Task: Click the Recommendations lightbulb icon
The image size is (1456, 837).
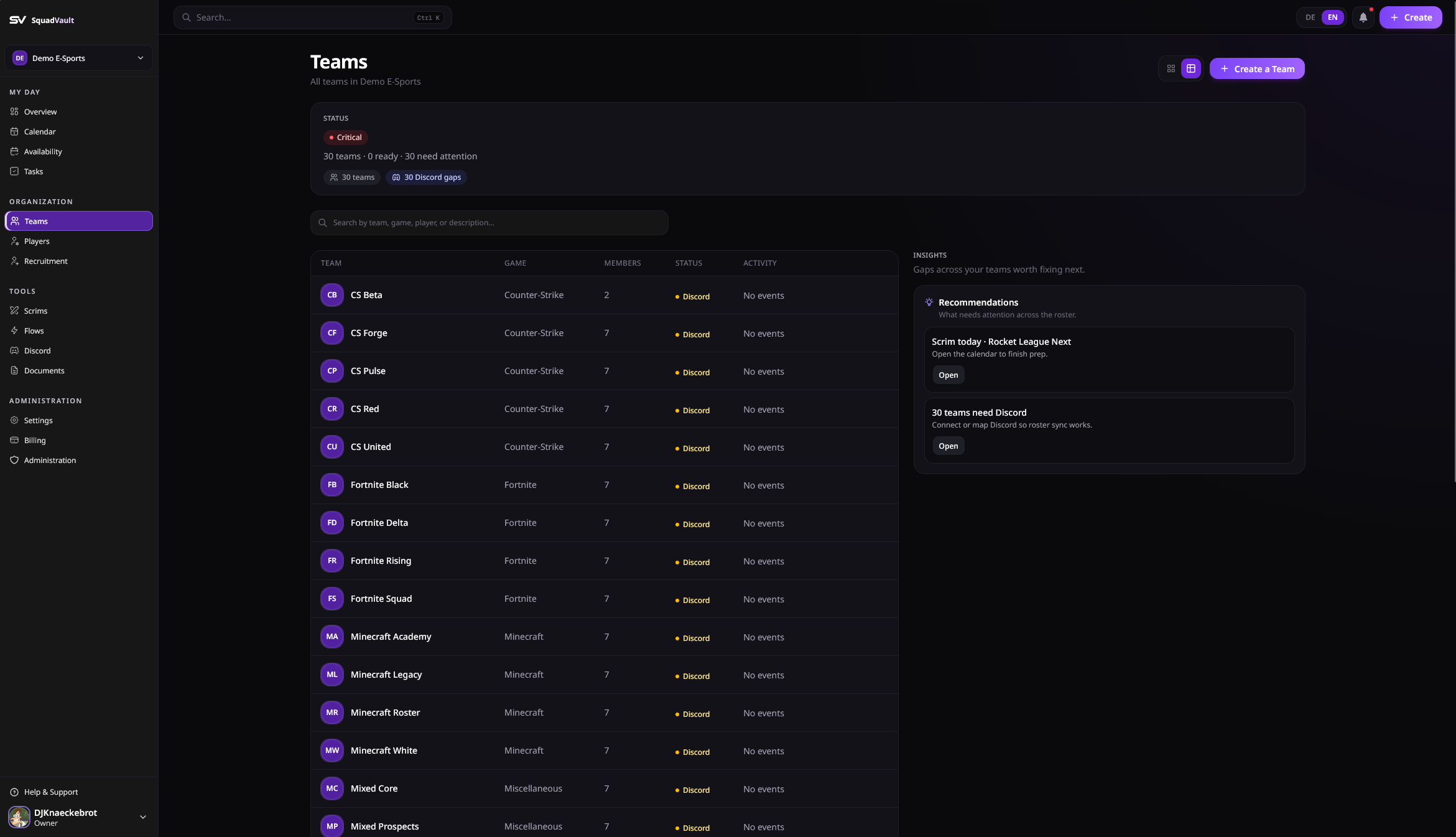Action: point(929,302)
